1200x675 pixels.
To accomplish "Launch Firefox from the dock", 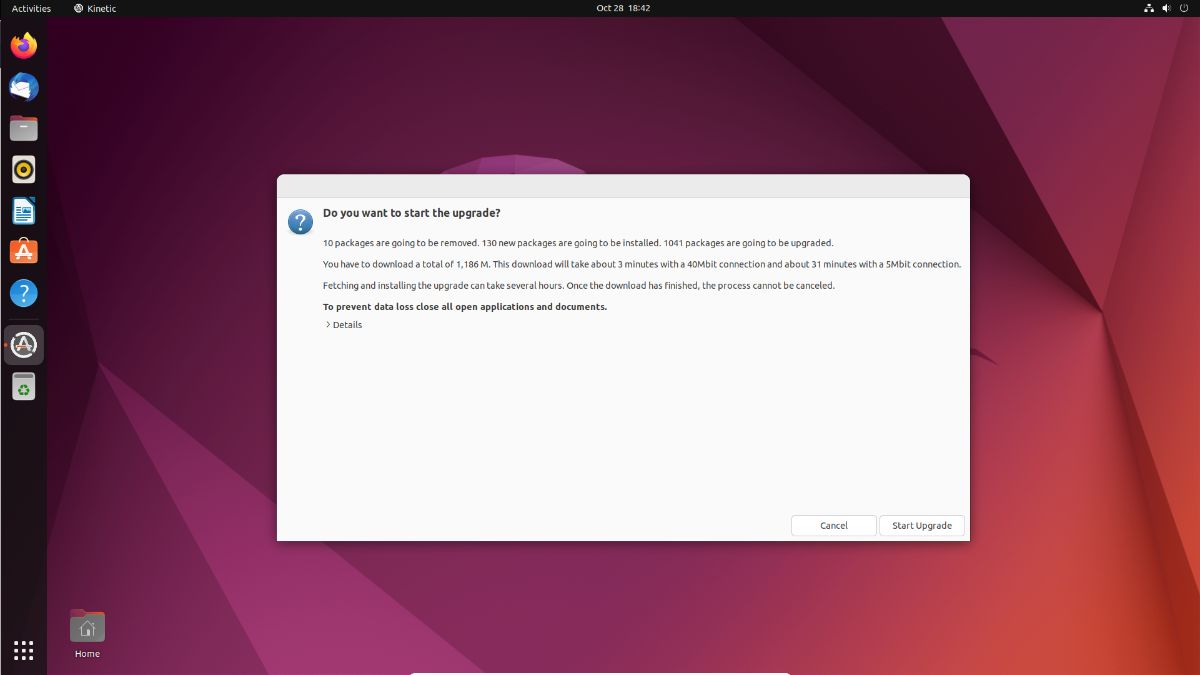I will [x=23, y=44].
